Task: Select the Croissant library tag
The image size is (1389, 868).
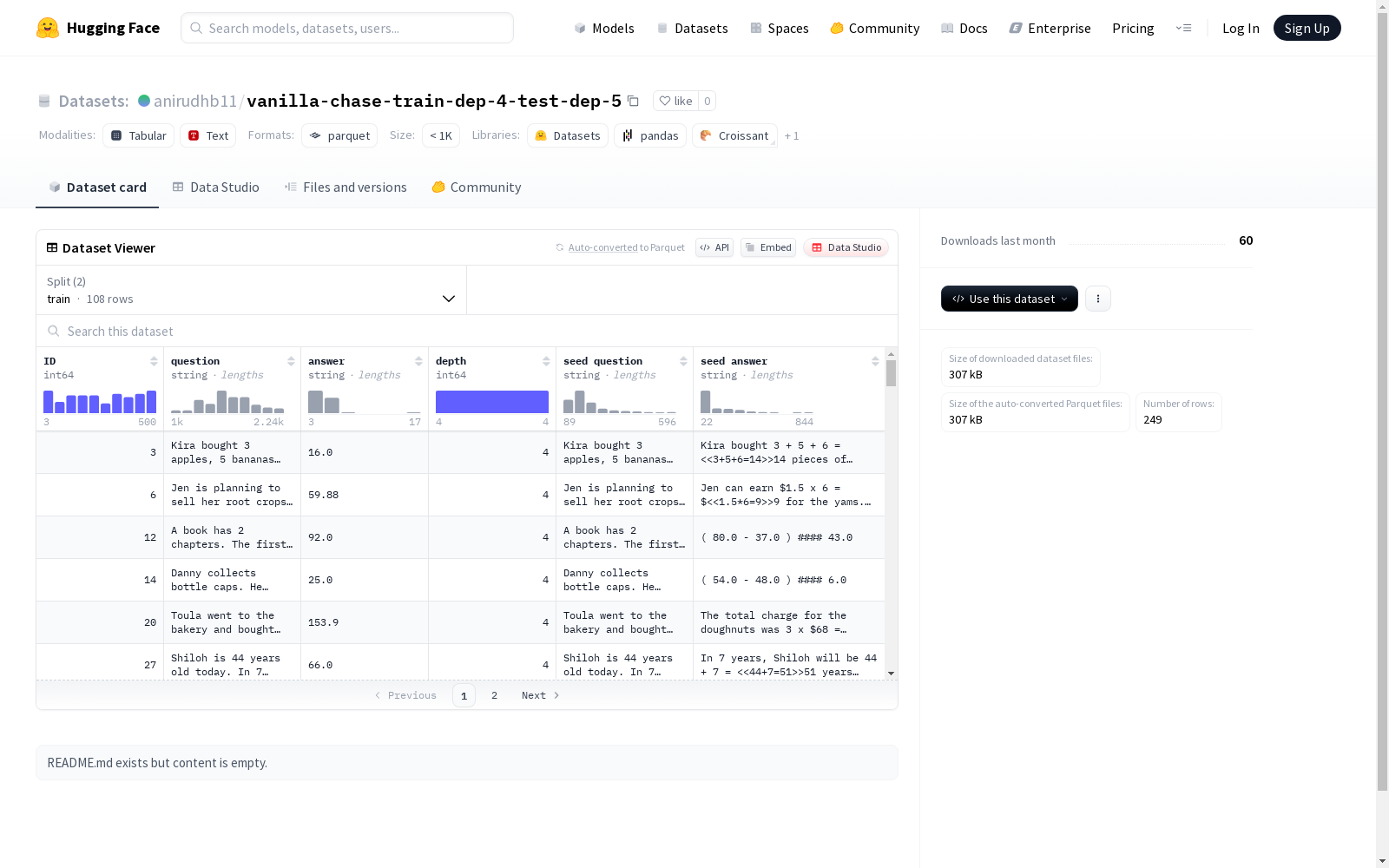Action: pos(734,135)
